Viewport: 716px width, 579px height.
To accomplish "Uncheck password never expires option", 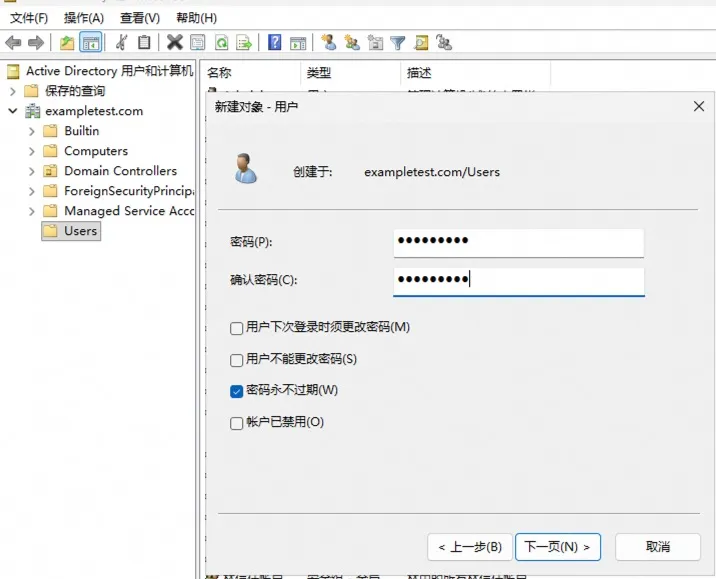I will tap(237, 391).
